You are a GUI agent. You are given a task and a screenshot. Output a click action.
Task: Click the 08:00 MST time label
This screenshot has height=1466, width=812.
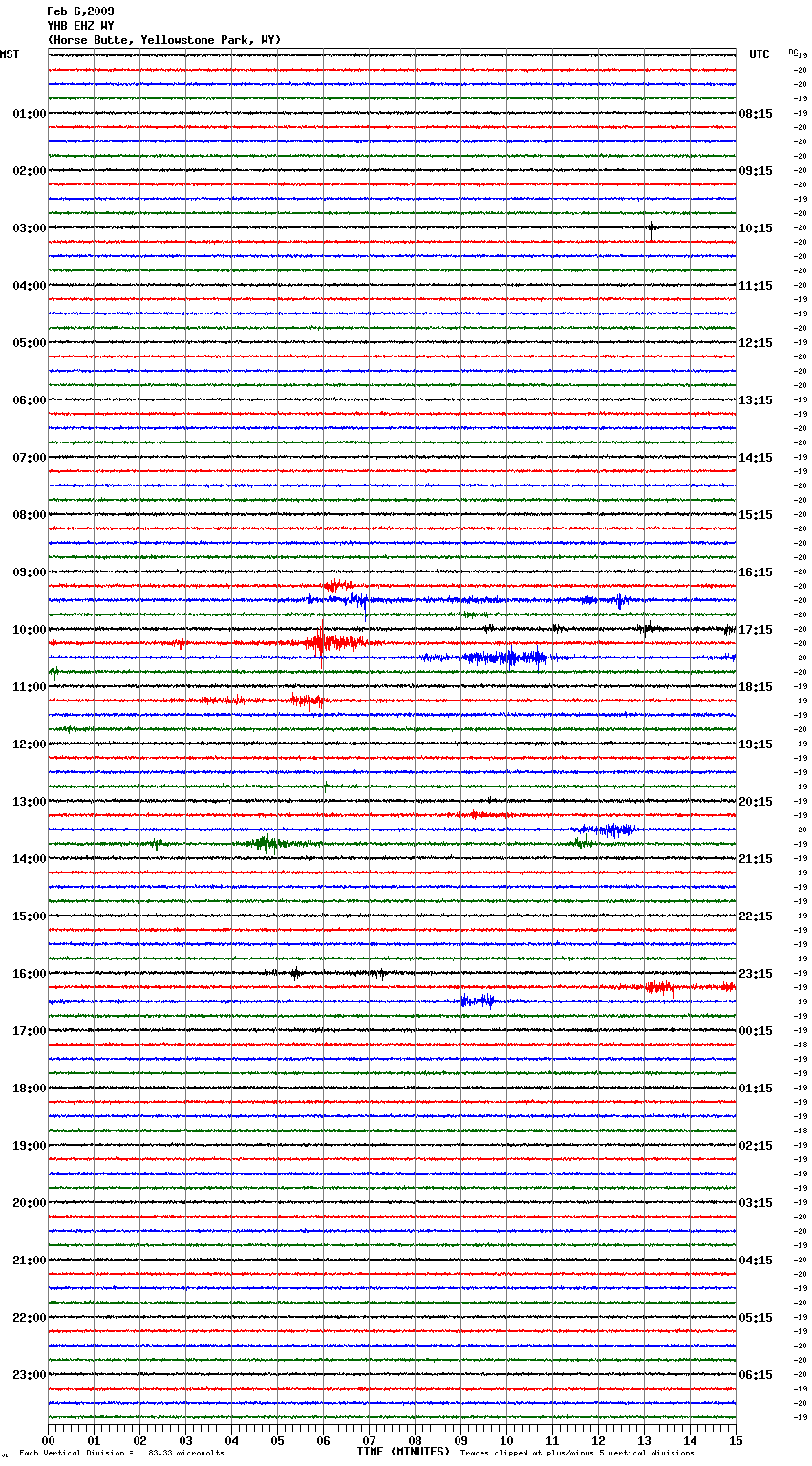tap(30, 515)
